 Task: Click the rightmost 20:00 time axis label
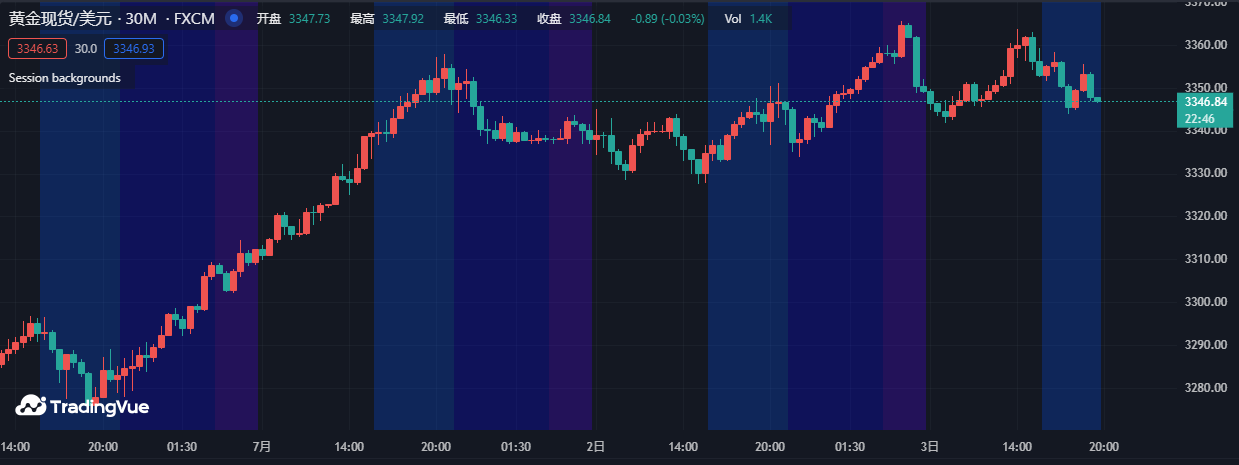click(1103, 447)
